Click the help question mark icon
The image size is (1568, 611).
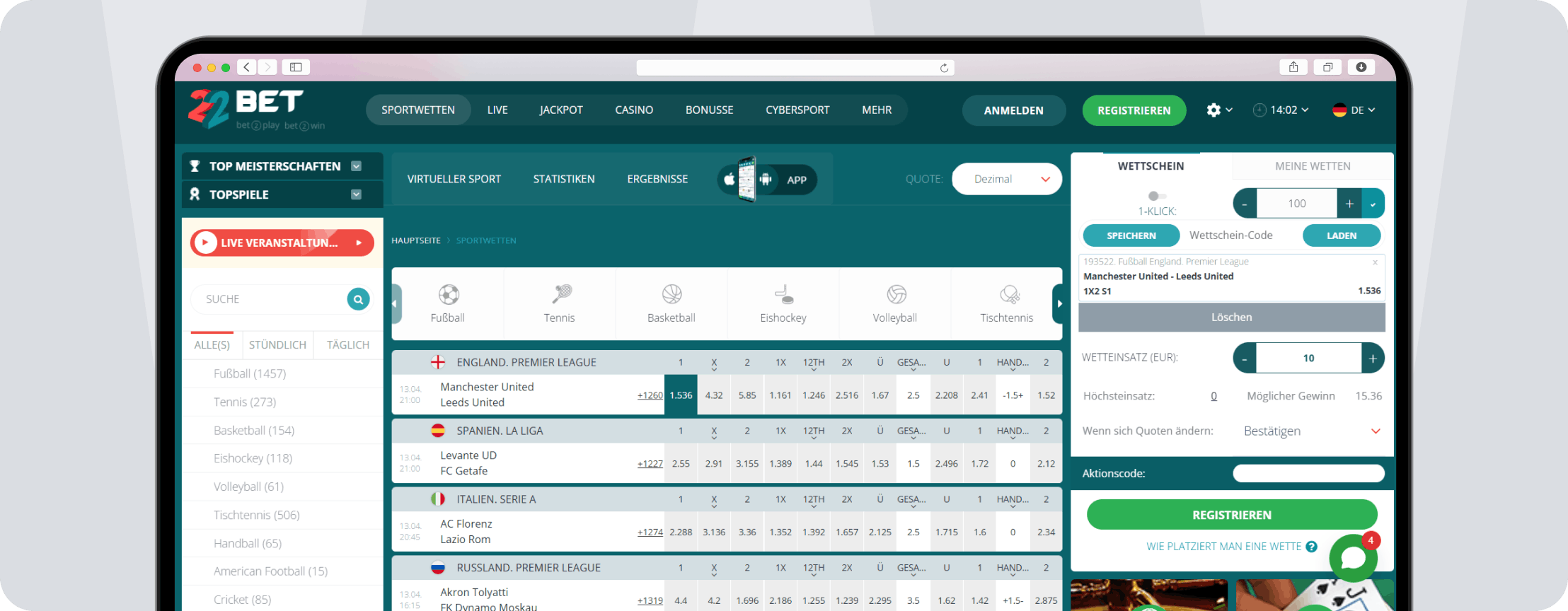pos(1311,547)
